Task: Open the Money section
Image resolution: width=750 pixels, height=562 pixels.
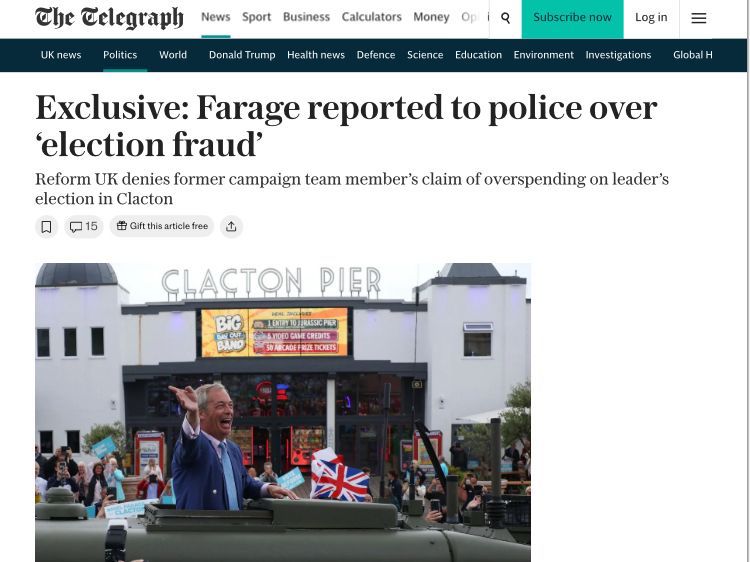Action: coord(431,17)
